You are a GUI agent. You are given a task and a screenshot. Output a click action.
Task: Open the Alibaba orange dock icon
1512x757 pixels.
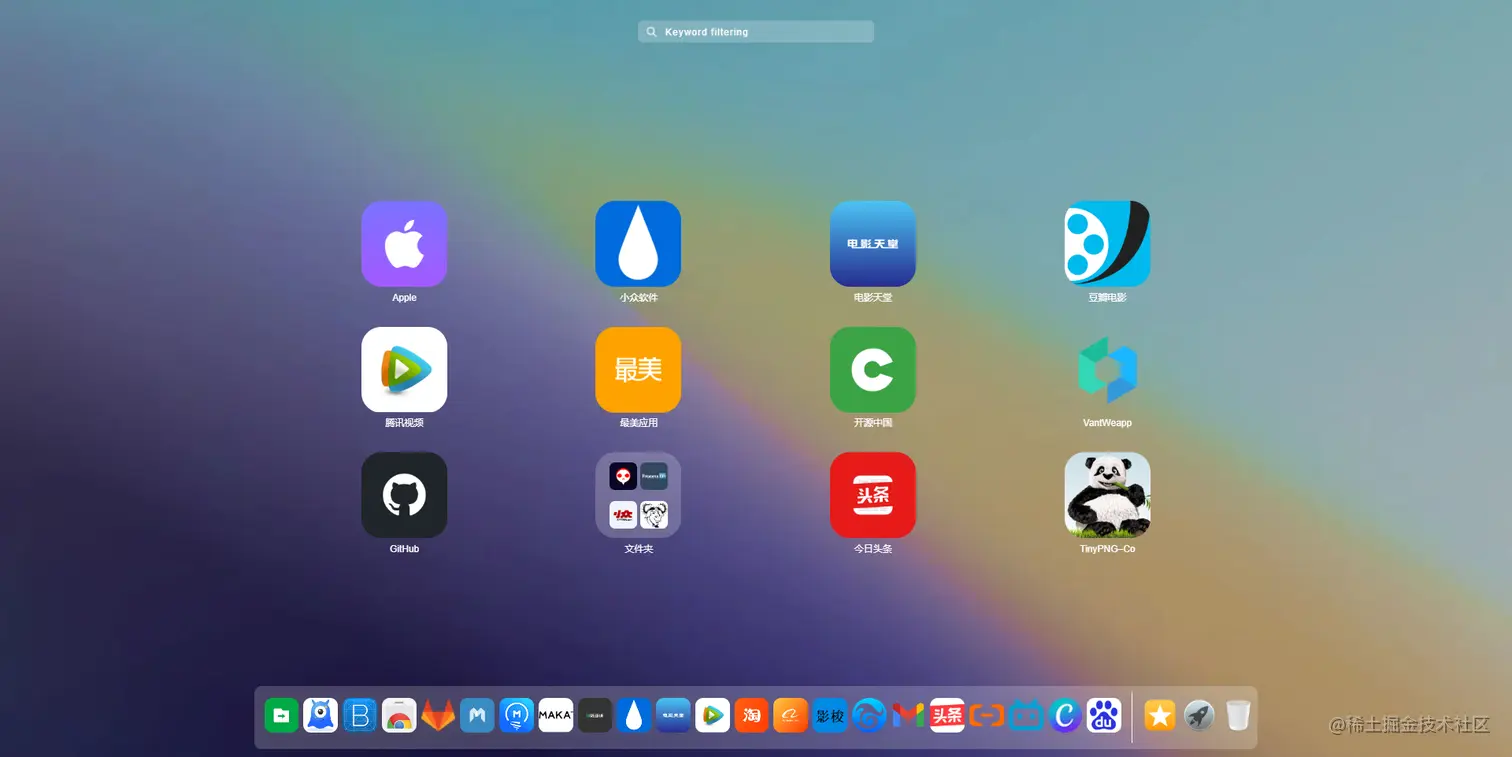coord(790,715)
